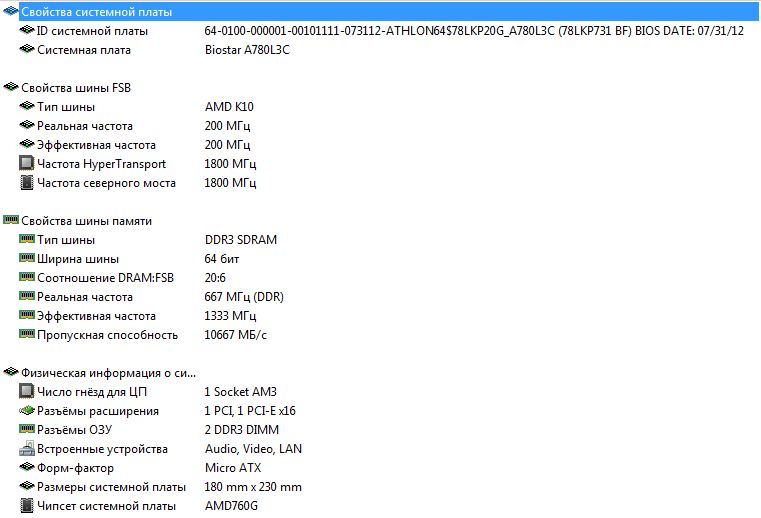This screenshot has width=761, height=518.
Task: Click memory icon next to Пропускная способность
Action: pos(27,334)
